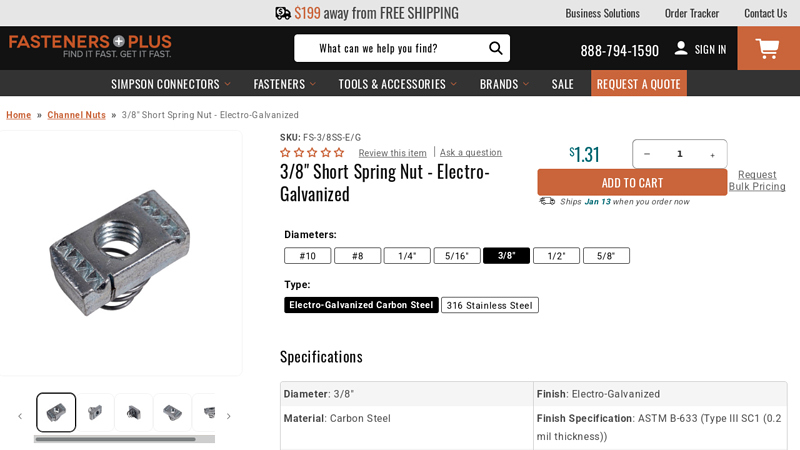
Task: Open the Channel Nuts breadcrumb link
Action: (x=77, y=115)
